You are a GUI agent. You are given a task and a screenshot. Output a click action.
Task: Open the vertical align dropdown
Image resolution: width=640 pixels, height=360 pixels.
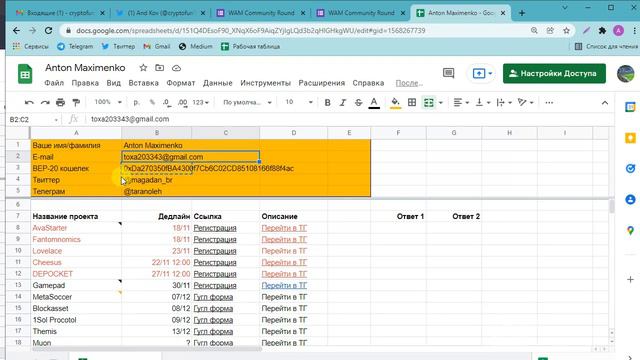(483, 102)
